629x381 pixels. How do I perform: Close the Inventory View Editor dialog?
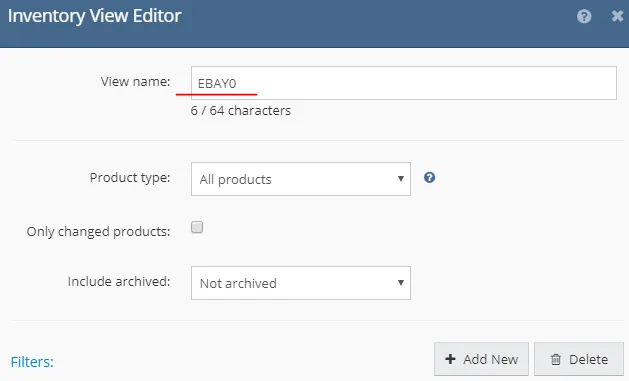[617, 16]
